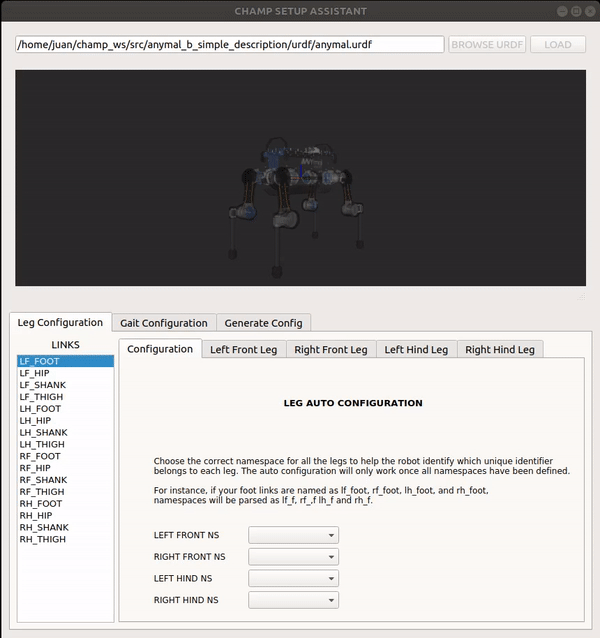Select the Configuration sub-tab

click(160, 349)
